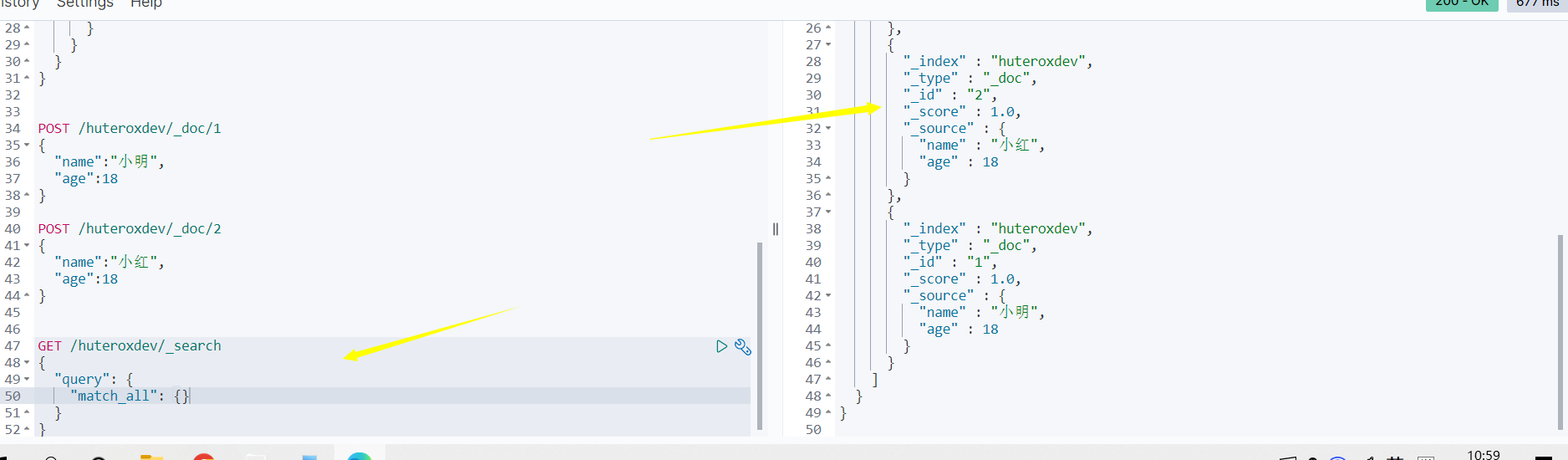
Task: Click "_score" : 1.0 on output line 41
Action: coord(962,279)
